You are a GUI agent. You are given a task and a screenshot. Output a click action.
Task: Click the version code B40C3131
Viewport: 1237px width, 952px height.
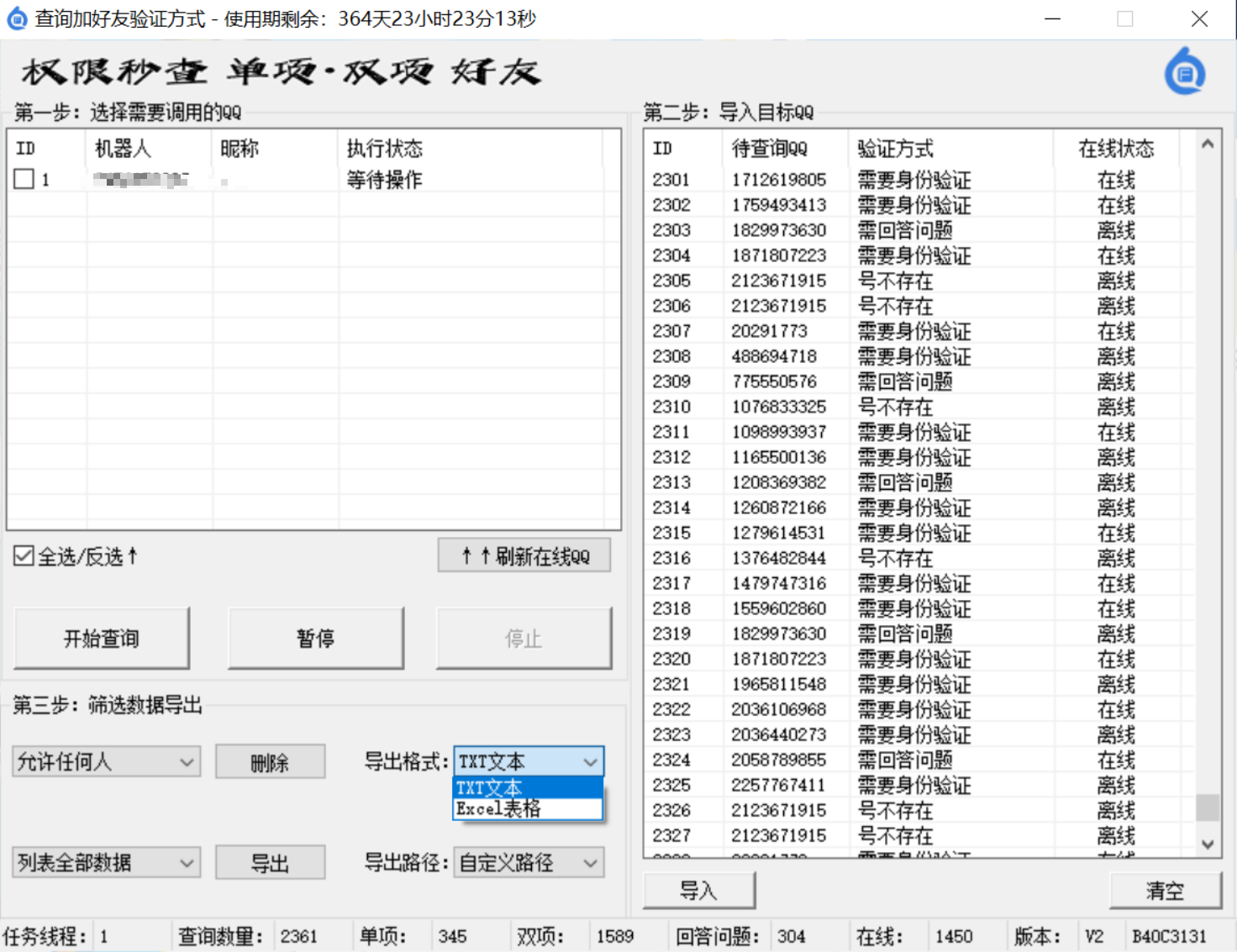1169,936
